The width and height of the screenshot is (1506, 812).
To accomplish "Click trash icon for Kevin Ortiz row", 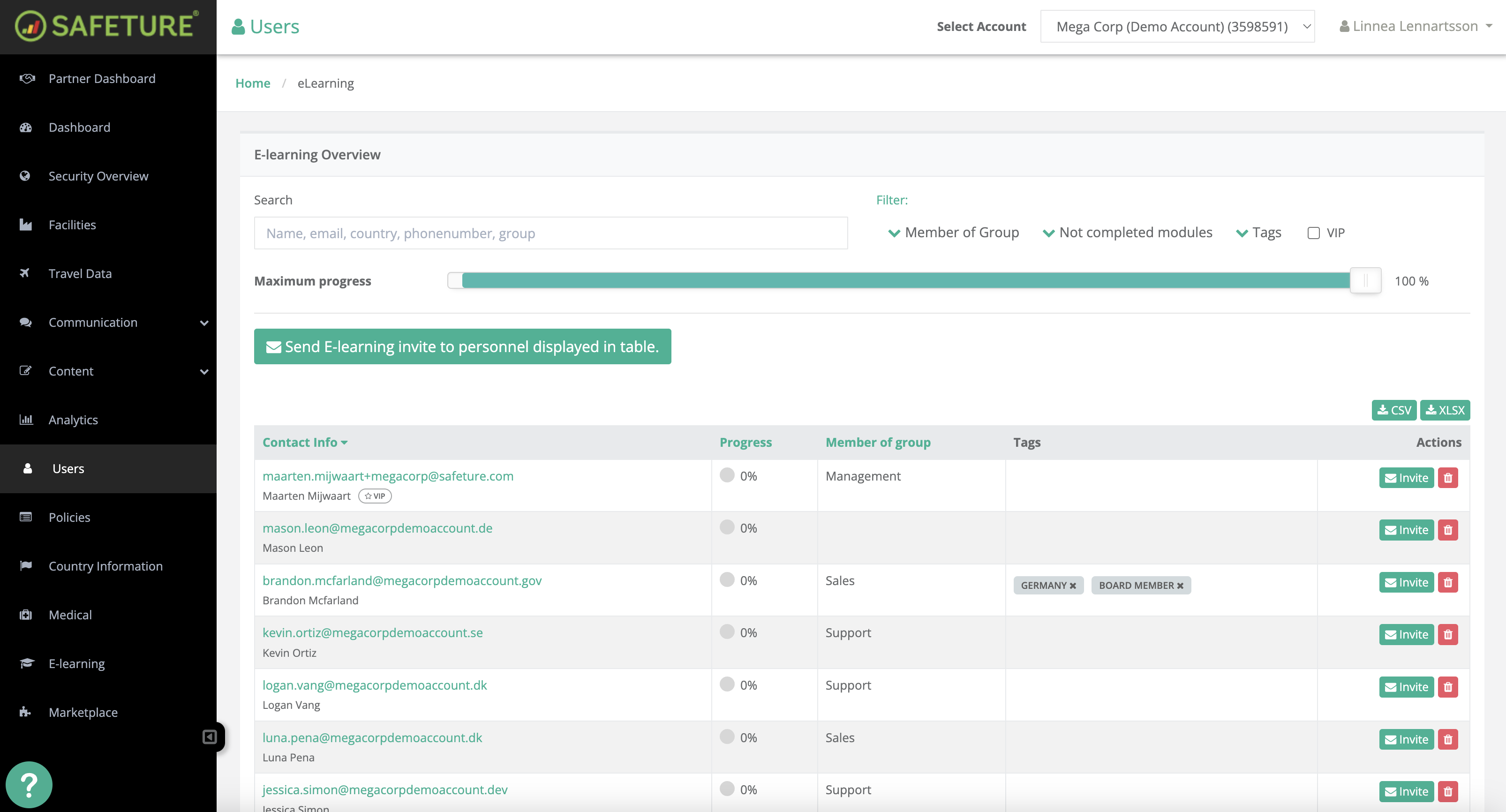I will [x=1447, y=634].
